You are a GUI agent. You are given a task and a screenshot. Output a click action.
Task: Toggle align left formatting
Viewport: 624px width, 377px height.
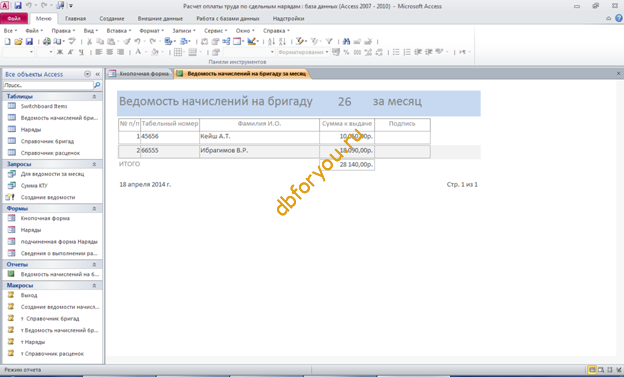[99, 52]
